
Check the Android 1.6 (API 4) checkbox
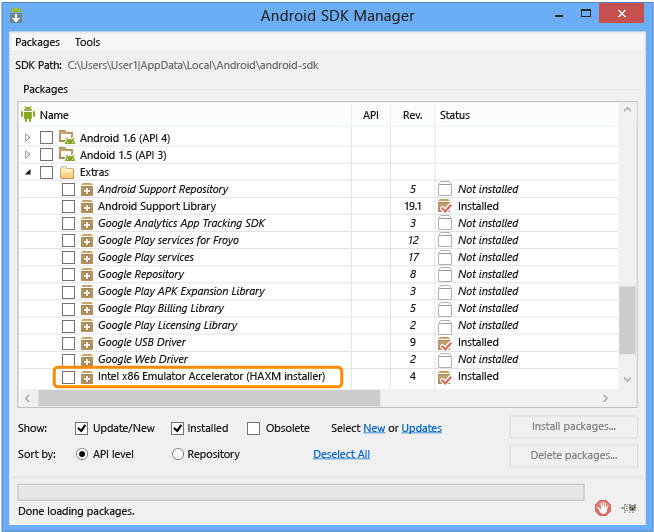pyautogui.click(x=46, y=137)
